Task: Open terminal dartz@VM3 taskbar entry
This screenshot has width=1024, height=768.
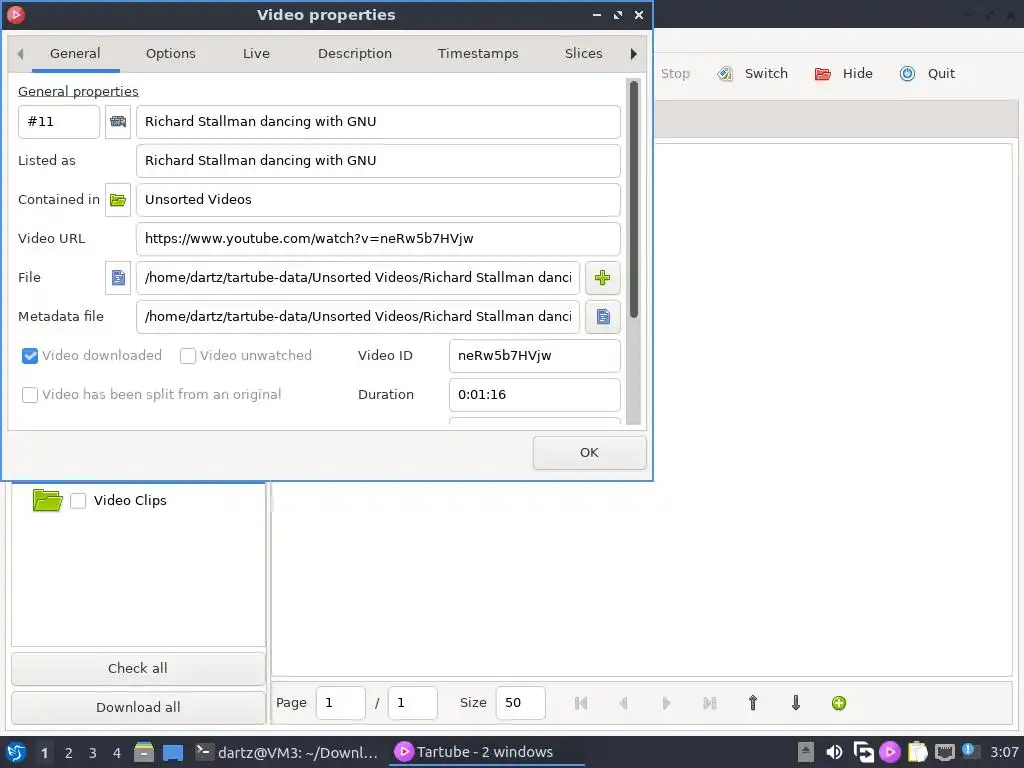Action: point(287,752)
